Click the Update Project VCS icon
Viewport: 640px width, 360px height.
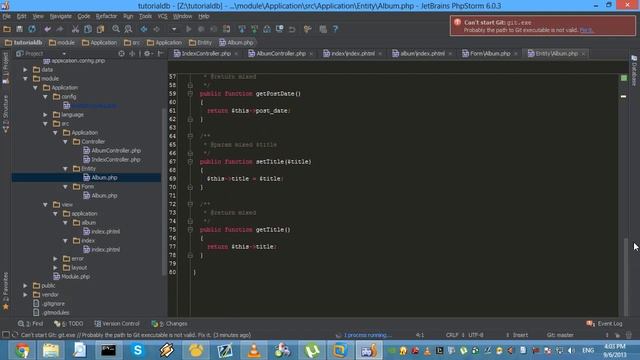click(x=242, y=29)
